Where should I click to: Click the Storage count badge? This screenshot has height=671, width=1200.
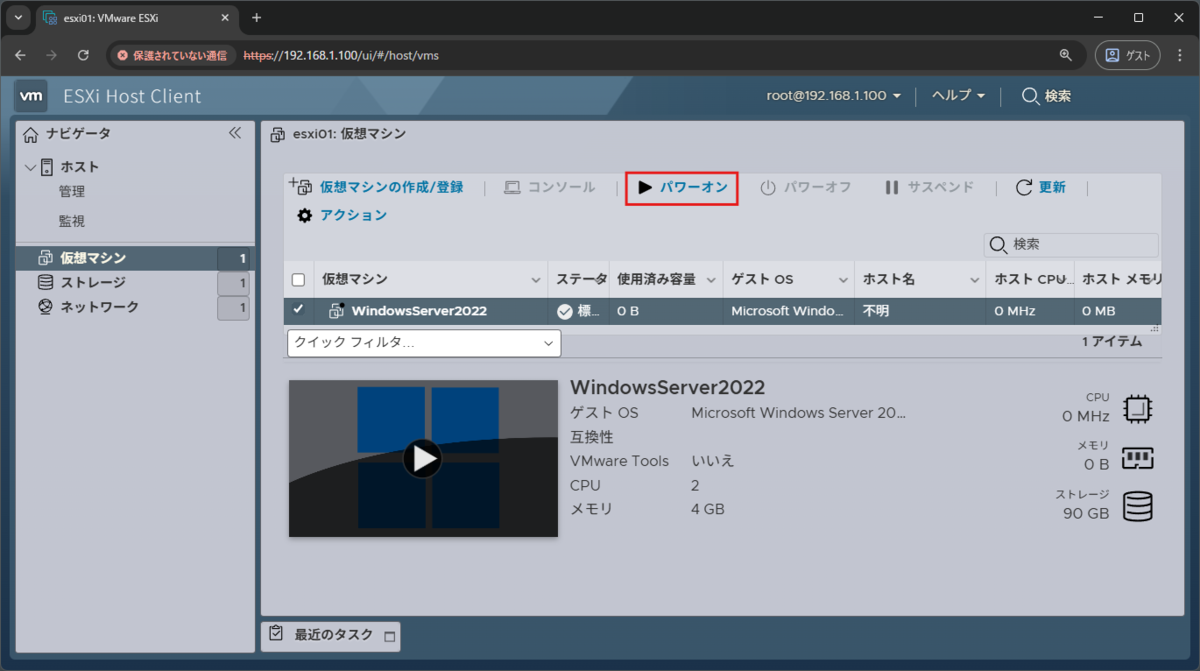pyautogui.click(x=234, y=283)
